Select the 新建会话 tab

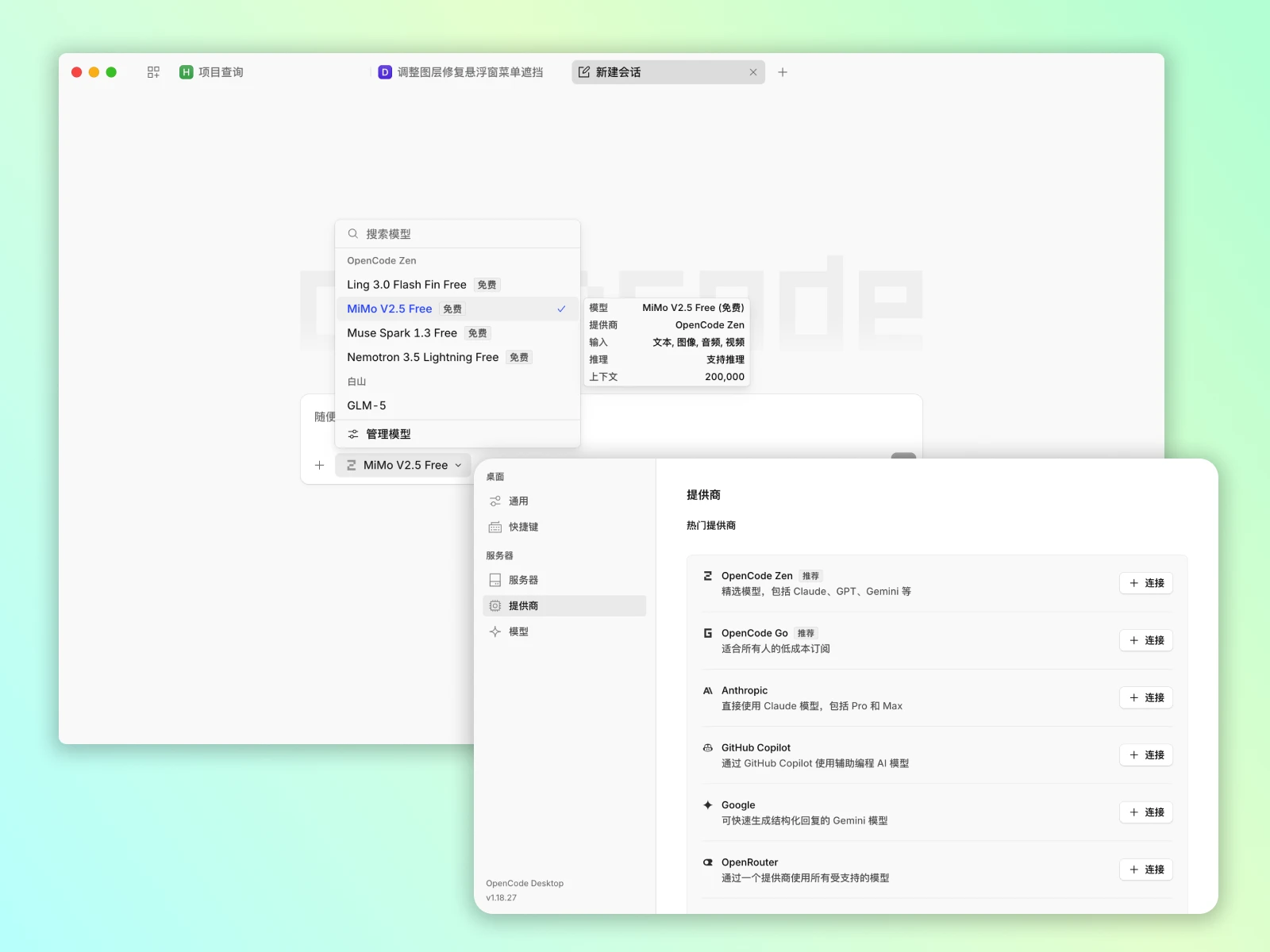pyautogui.click(x=668, y=72)
